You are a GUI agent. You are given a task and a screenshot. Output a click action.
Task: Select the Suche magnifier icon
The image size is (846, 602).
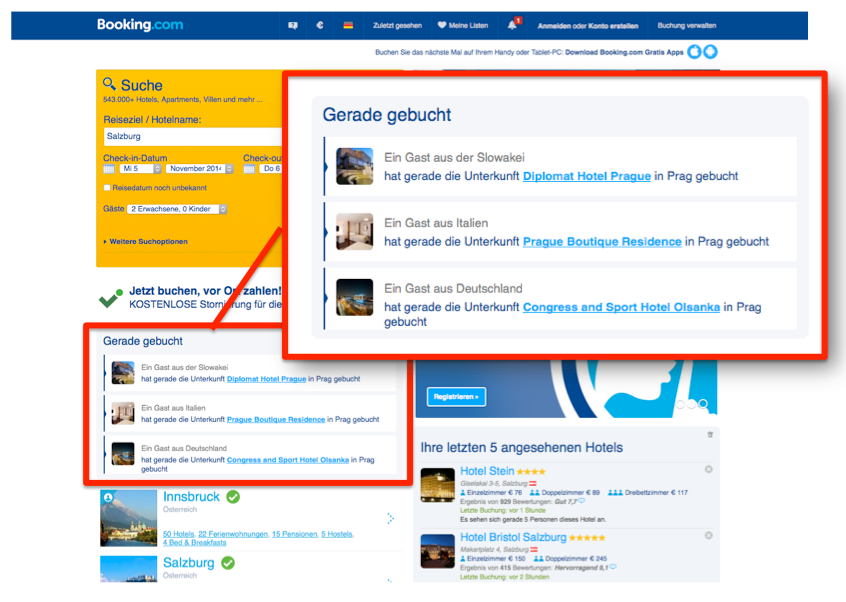coord(110,84)
